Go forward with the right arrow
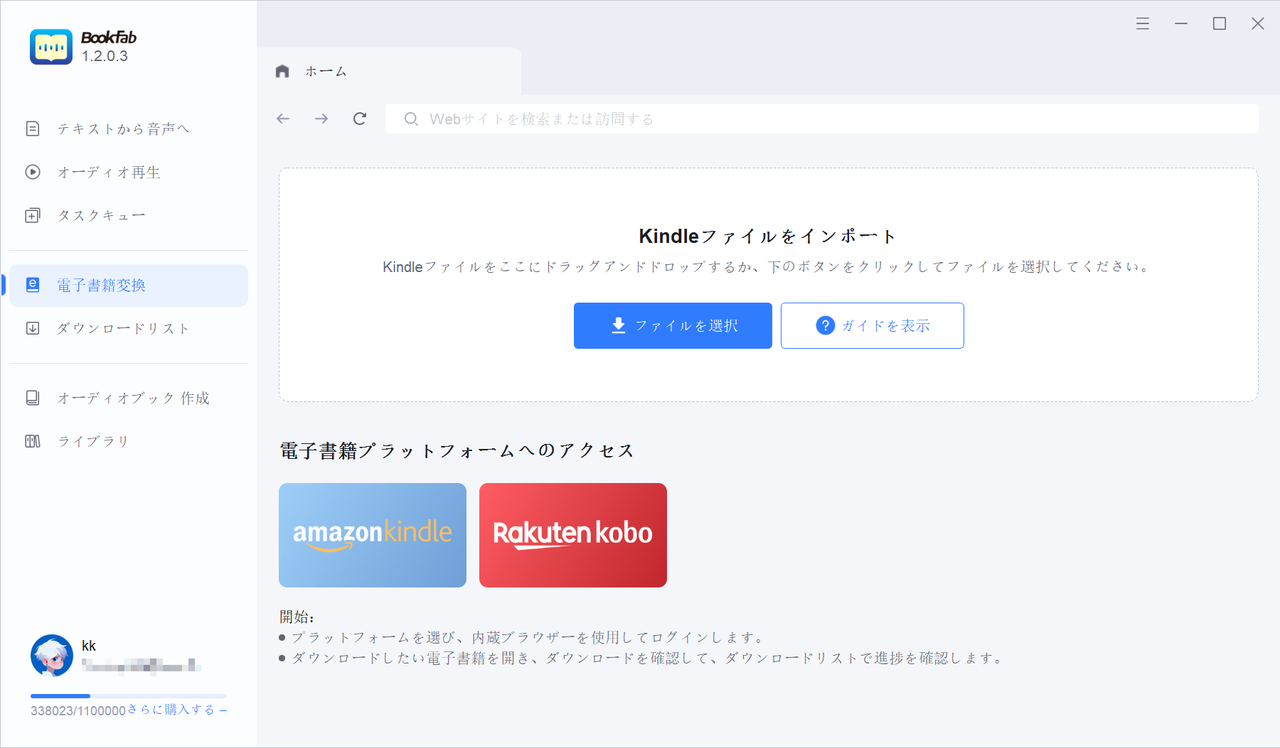 point(321,119)
